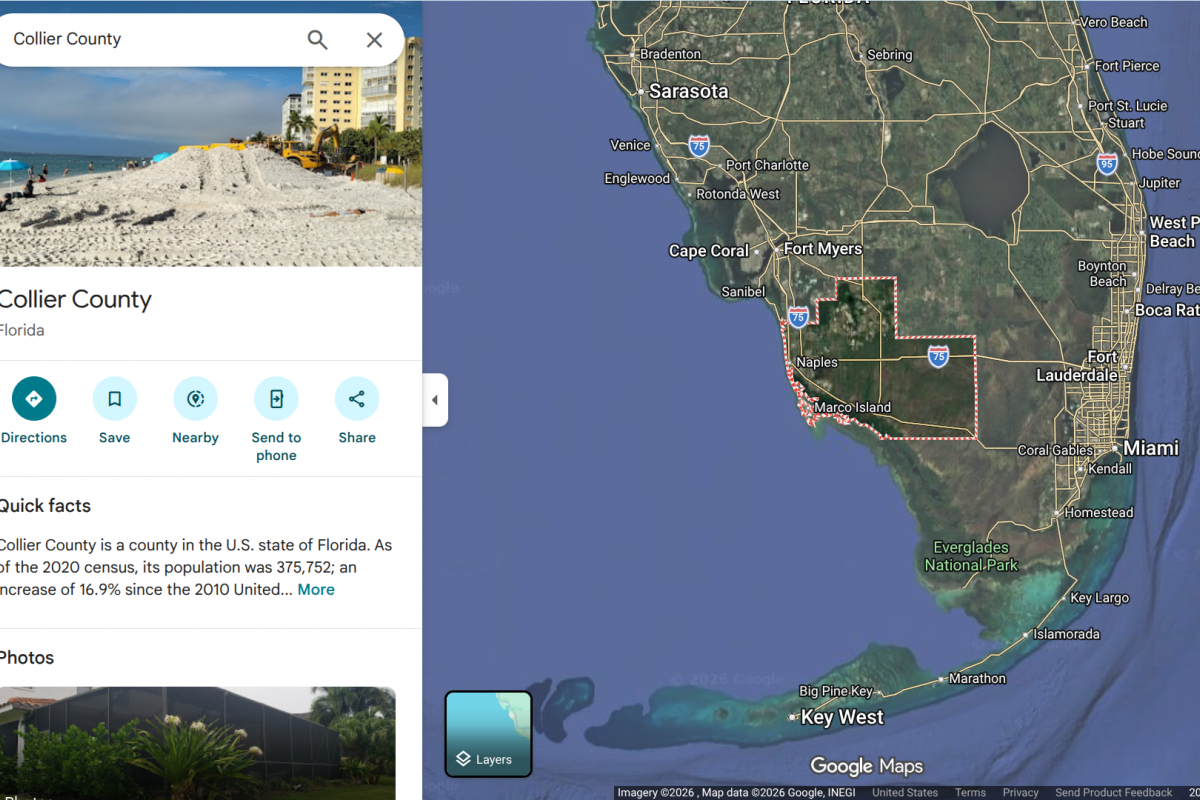
Task: Send Collier County to phone
Action: point(276,399)
